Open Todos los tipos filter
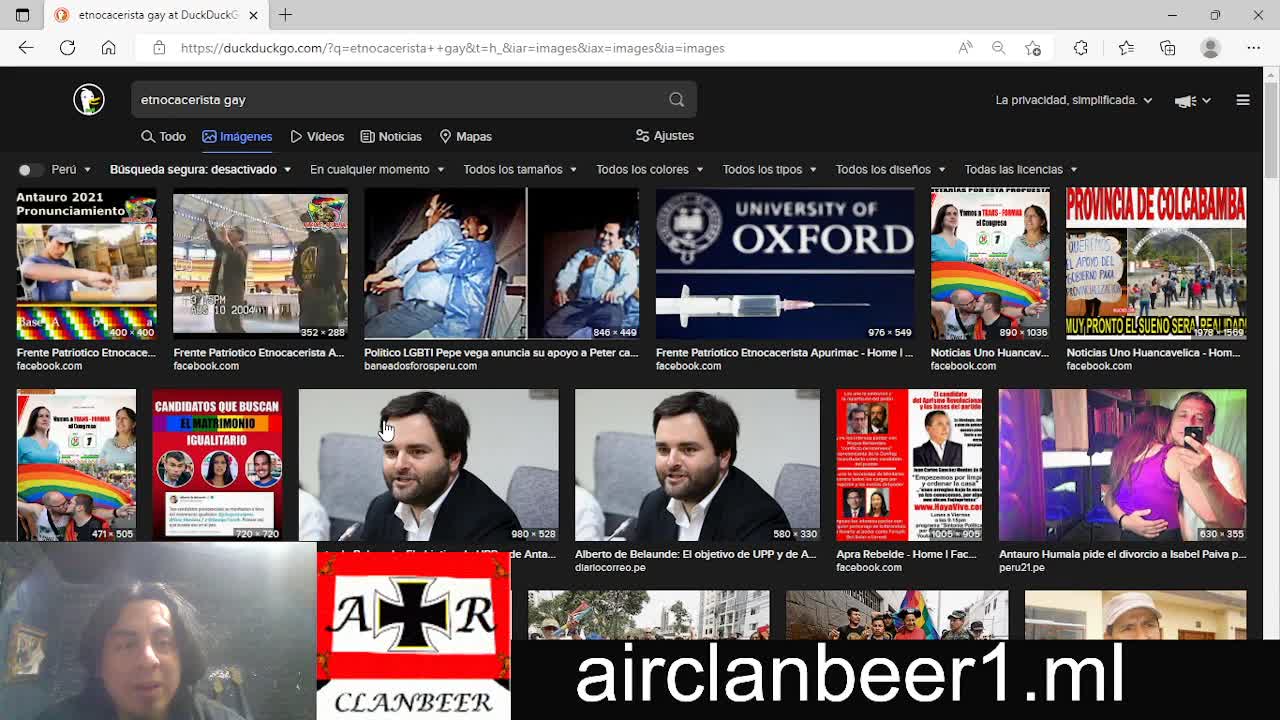1280x720 pixels. pyautogui.click(x=770, y=170)
